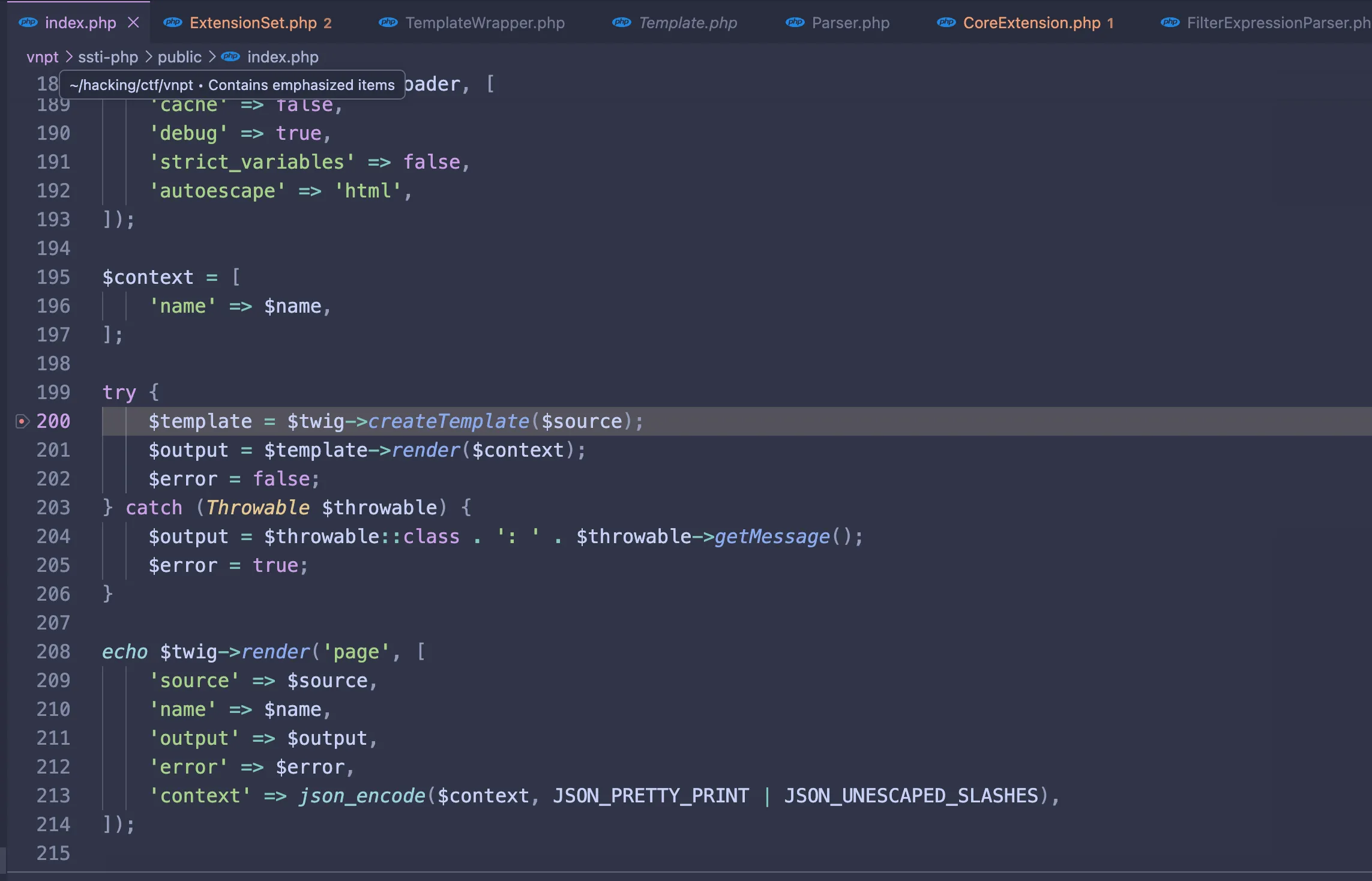Click catch keyword on line 203
This screenshot has width=1372, height=881.
(154, 508)
